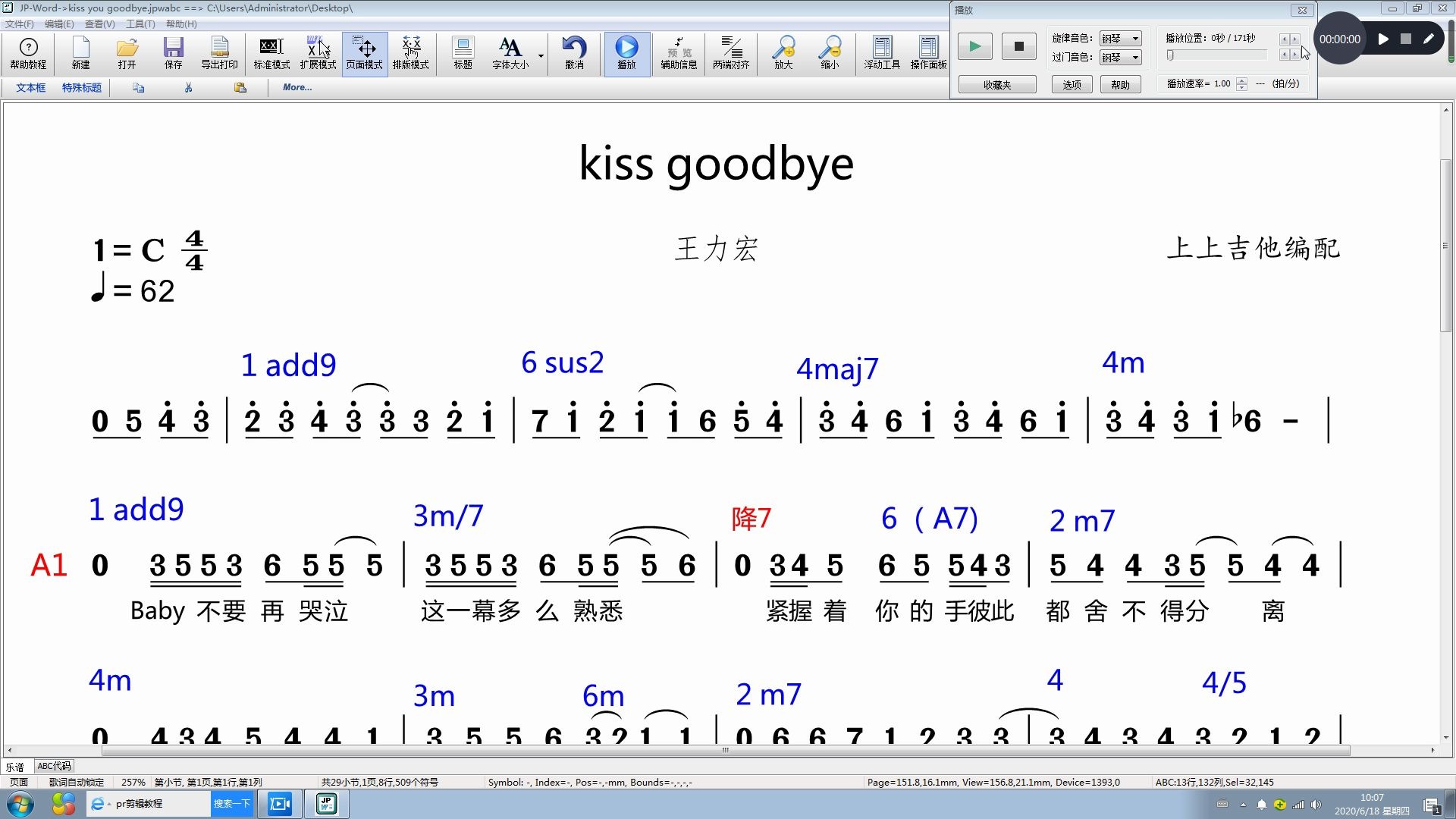The height and width of the screenshot is (819, 1456).
Task: Open the Windows Start button
Action: tap(20, 804)
